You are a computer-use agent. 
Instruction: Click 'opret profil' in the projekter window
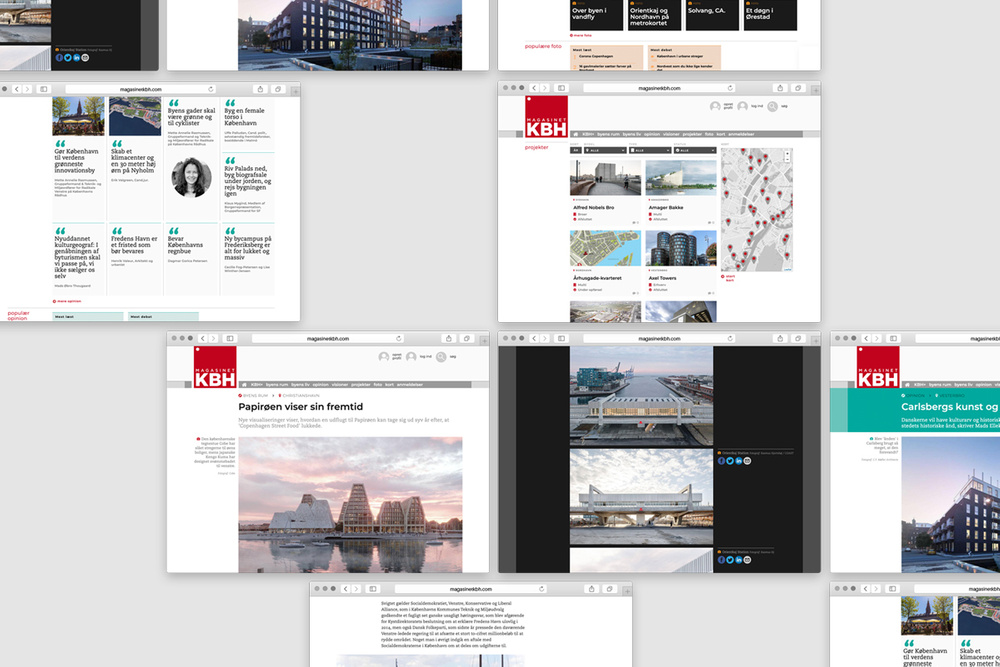(728, 106)
